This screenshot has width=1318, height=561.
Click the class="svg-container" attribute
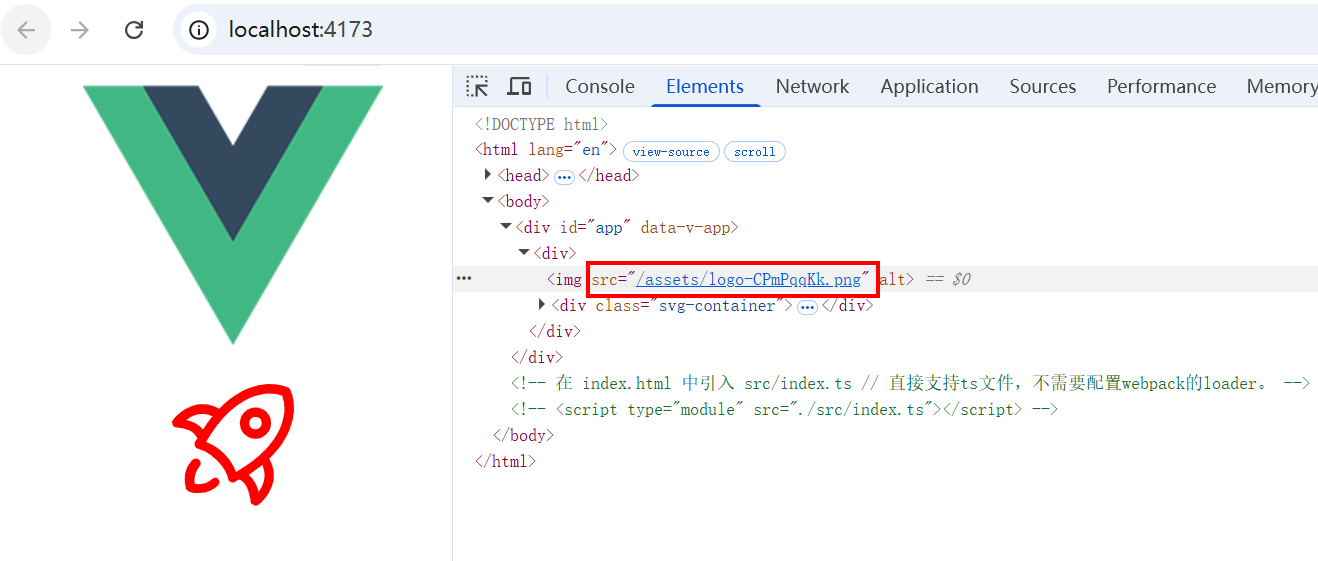tap(689, 306)
